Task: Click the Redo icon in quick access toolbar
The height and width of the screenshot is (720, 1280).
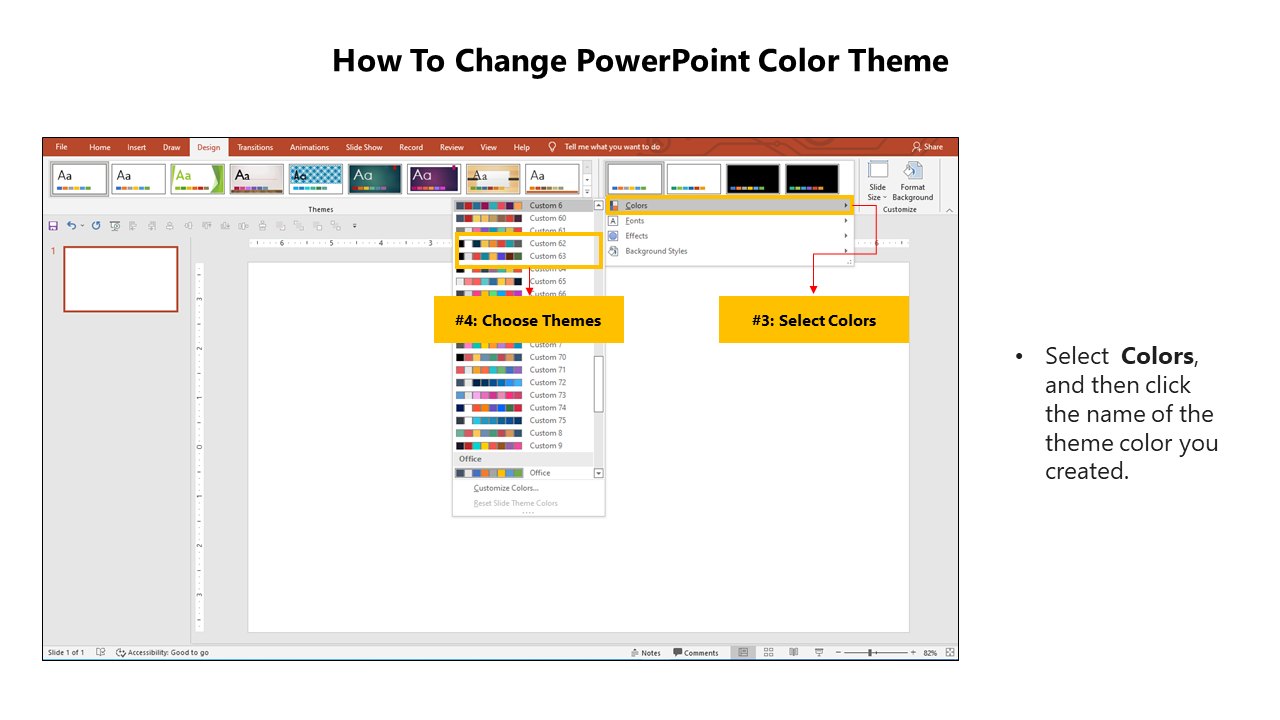Action: click(96, 226)
